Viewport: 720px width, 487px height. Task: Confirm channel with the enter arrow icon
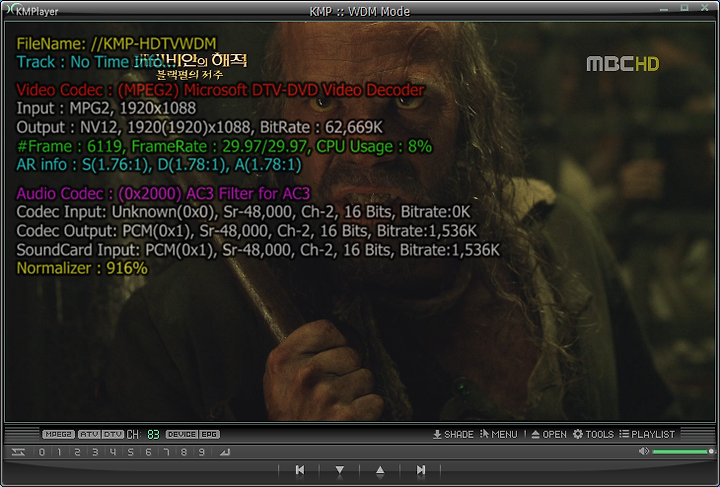click(x=225, y=452)
